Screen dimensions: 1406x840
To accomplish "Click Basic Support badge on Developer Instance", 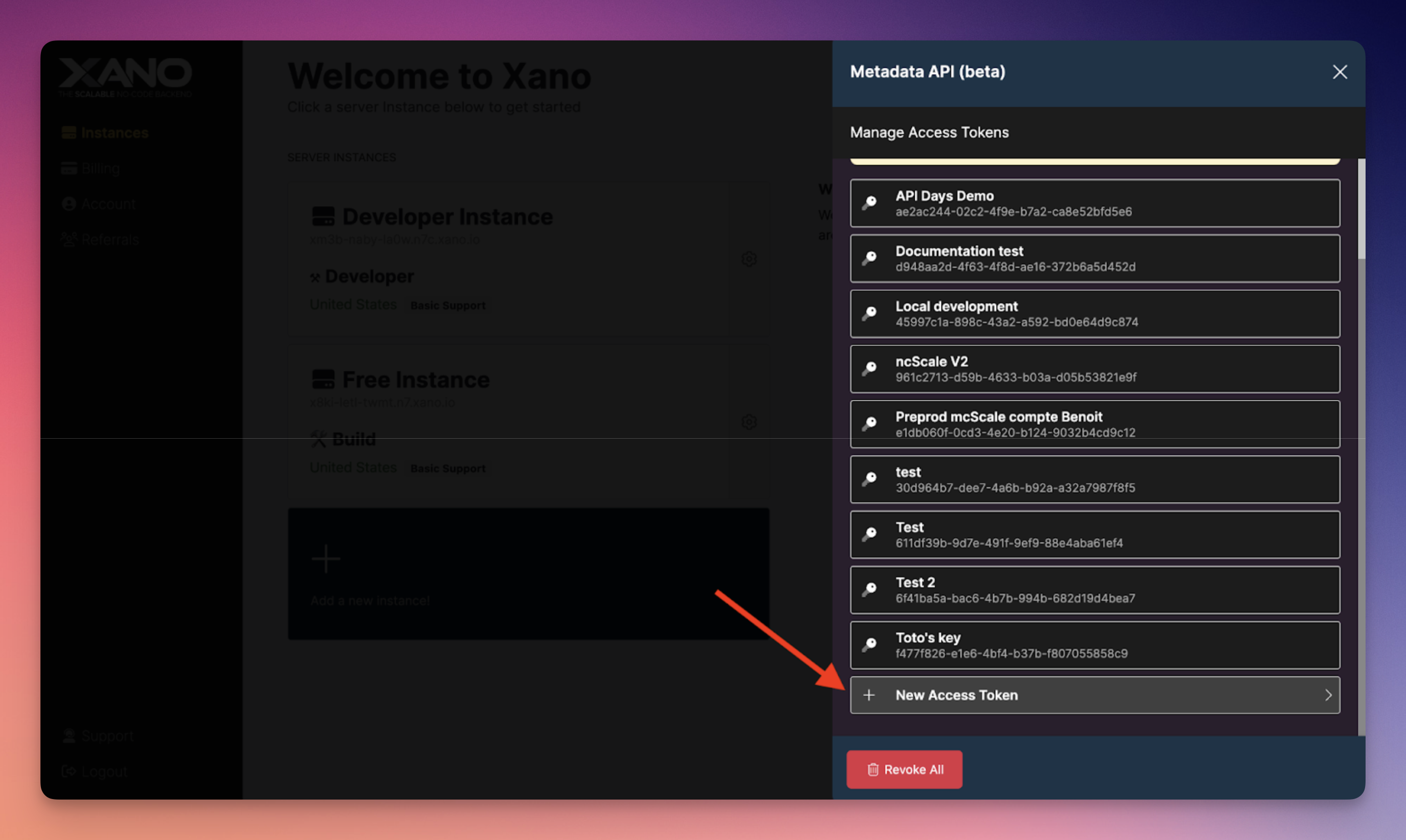I will tap(448, 306).
